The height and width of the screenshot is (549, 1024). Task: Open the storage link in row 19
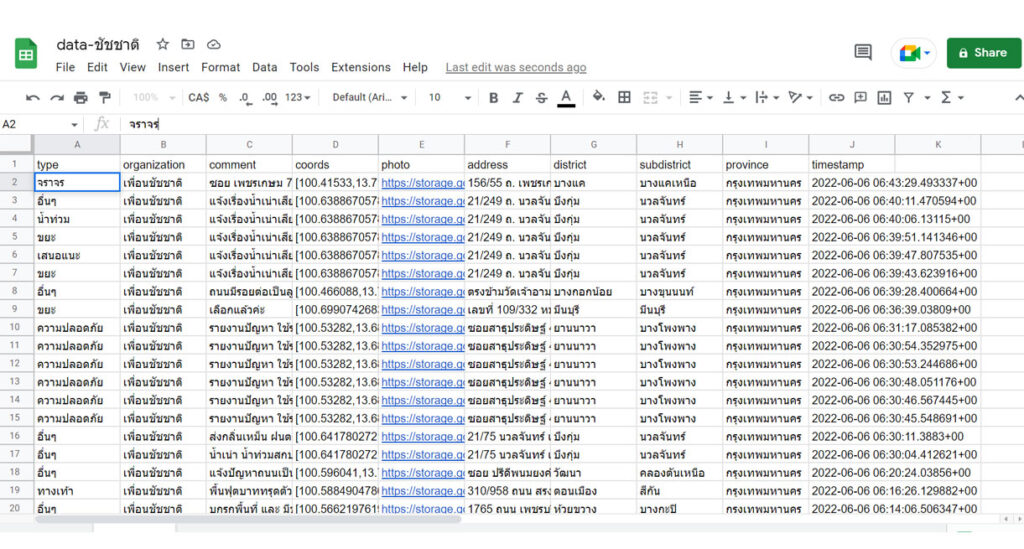[422, 491]
